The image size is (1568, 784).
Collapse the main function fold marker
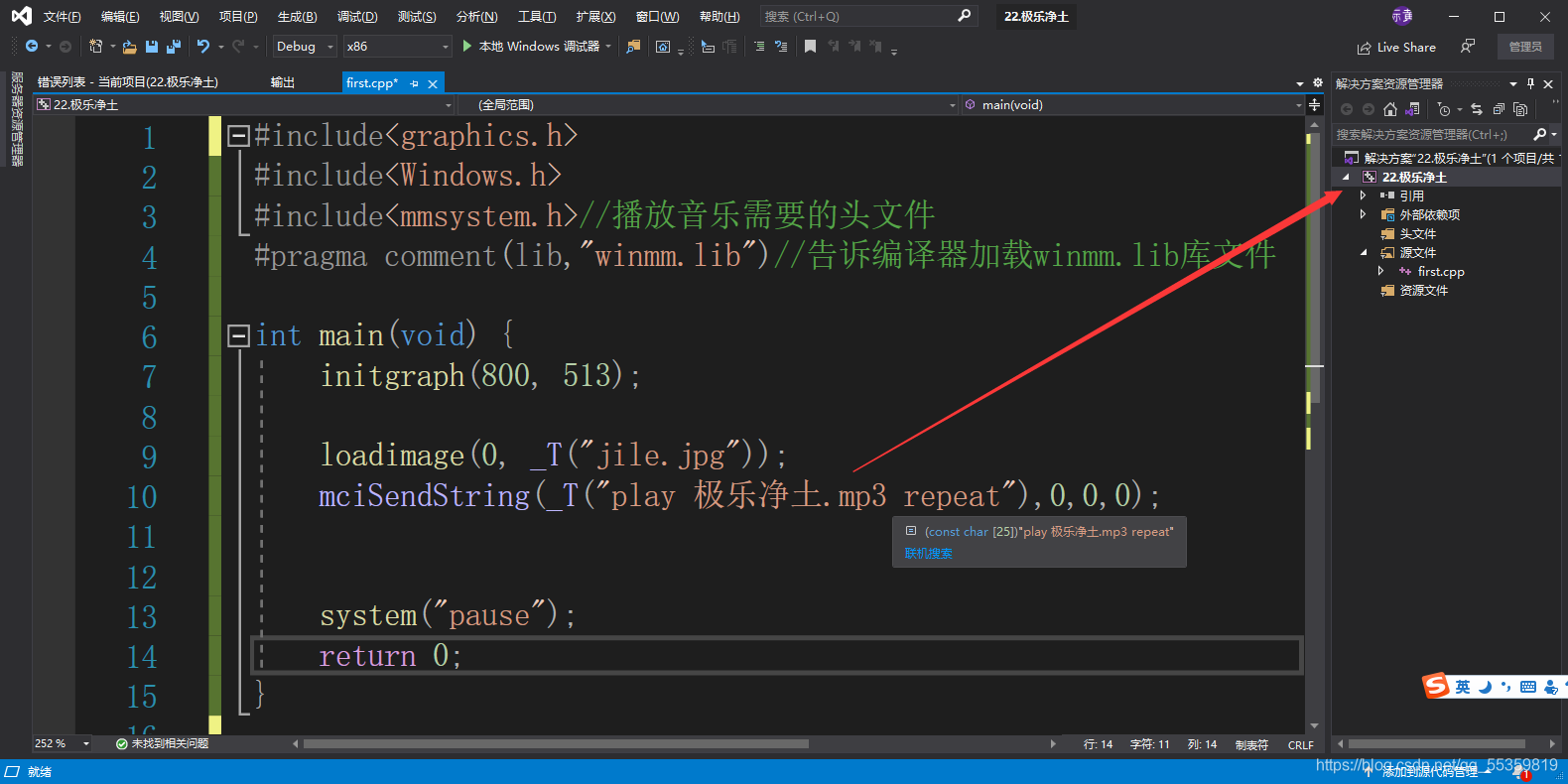point(238,335)
